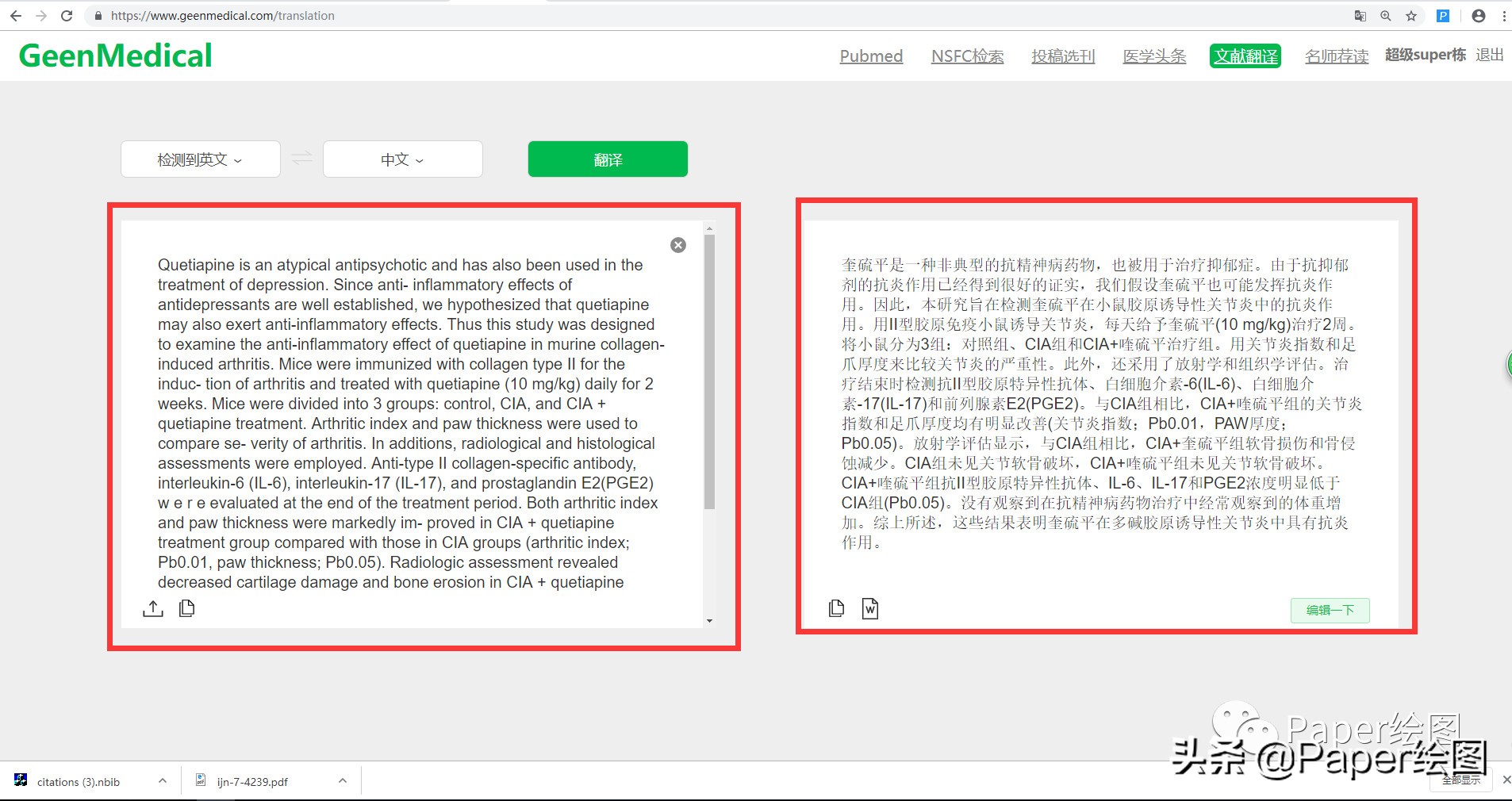Open the 中文 target language dropdown
1512x801 pixels.
[x=402, y=159]
